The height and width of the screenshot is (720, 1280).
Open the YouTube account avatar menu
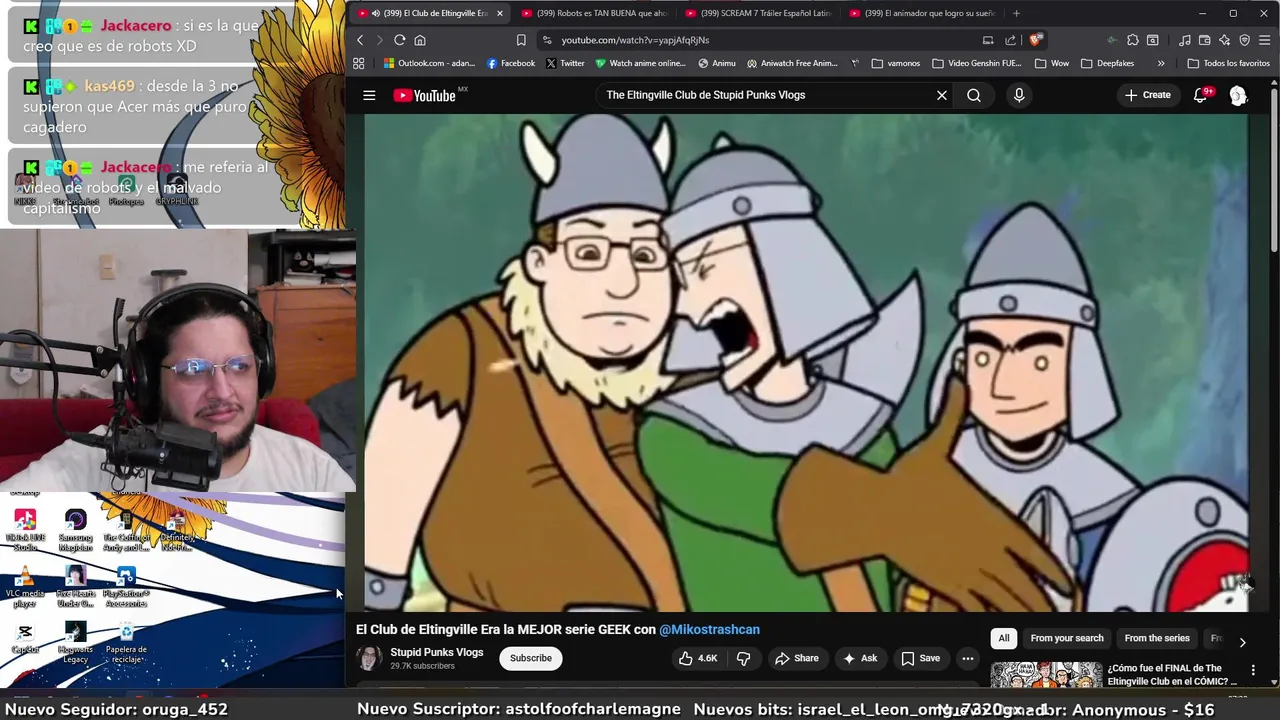[x=1238, y=95]
